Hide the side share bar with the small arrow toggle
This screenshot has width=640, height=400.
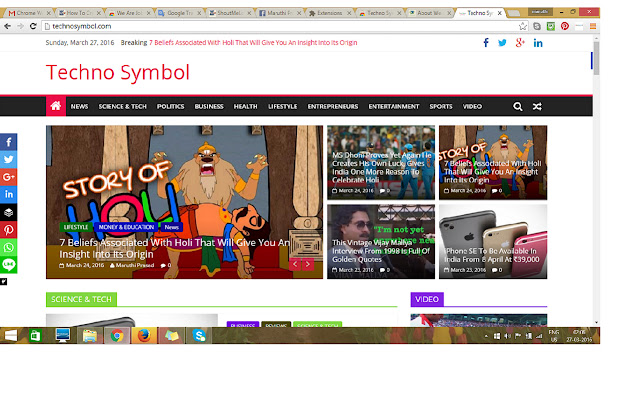tap(4, 282)
